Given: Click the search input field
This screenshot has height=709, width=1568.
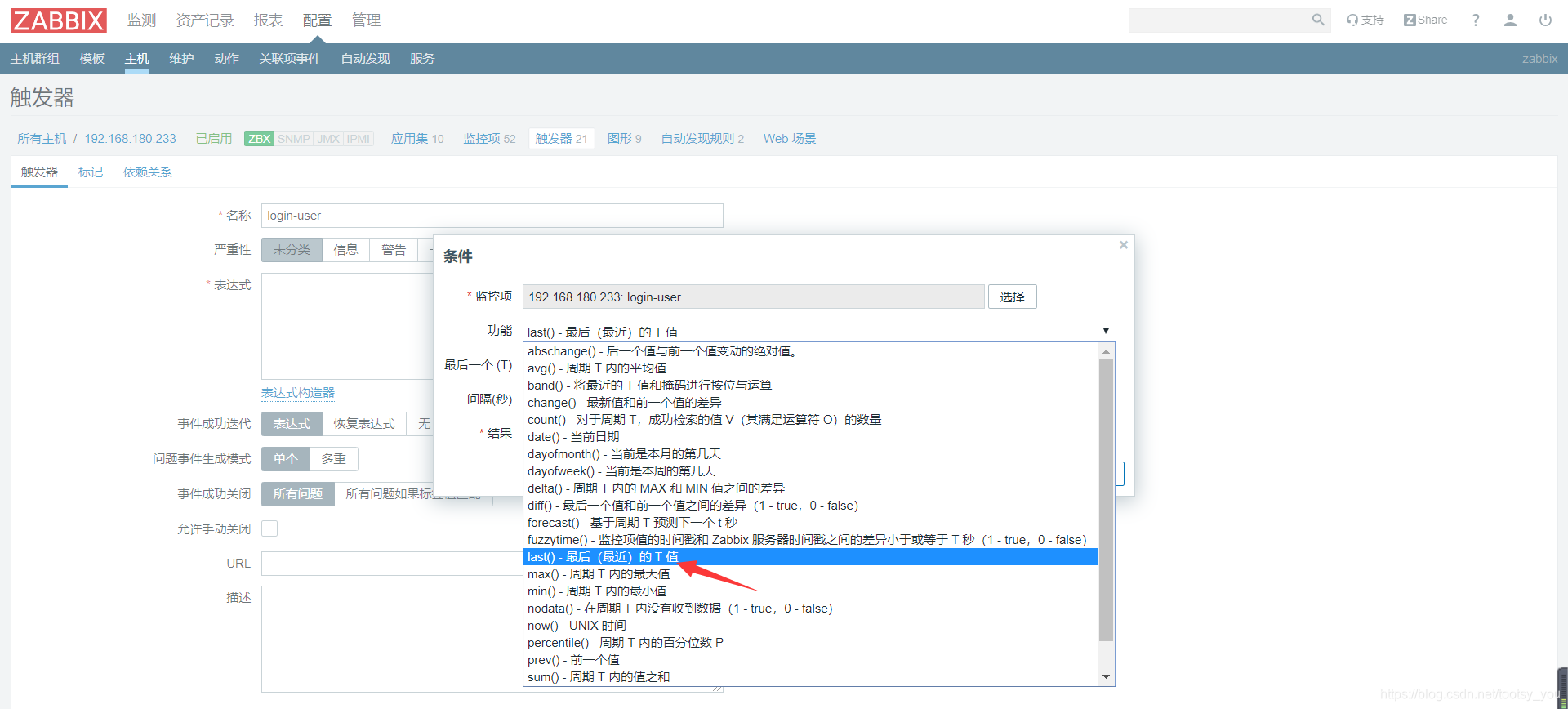Looking at the screenshot, I should tap(1219, 20).
